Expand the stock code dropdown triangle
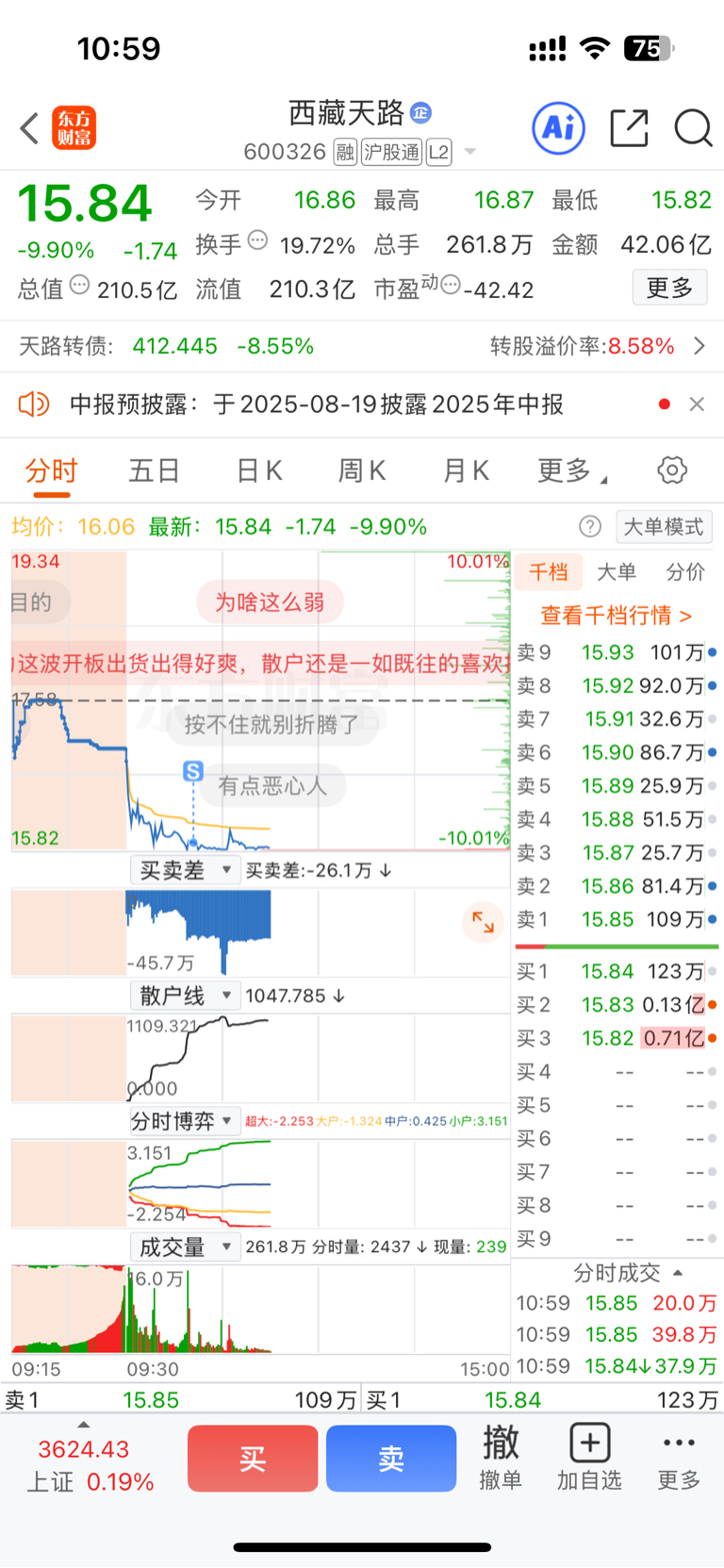724x1568 pixels. tap(469, 153)
